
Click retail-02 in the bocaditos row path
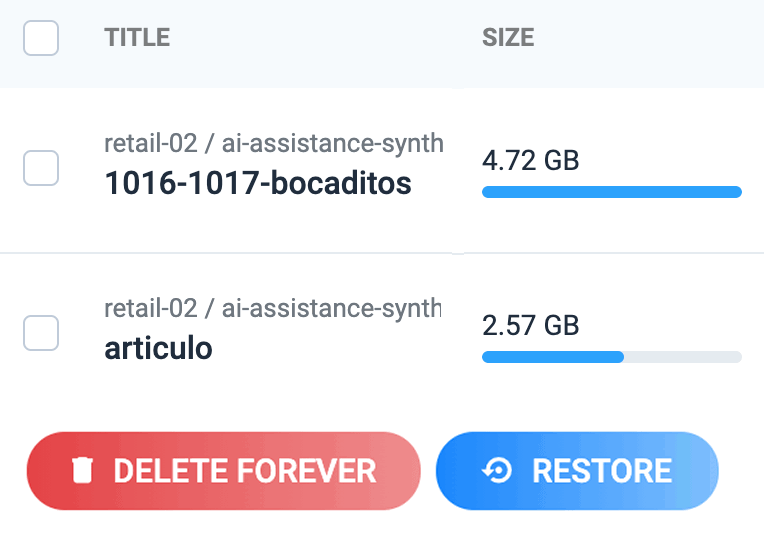(x=151, y=144)
